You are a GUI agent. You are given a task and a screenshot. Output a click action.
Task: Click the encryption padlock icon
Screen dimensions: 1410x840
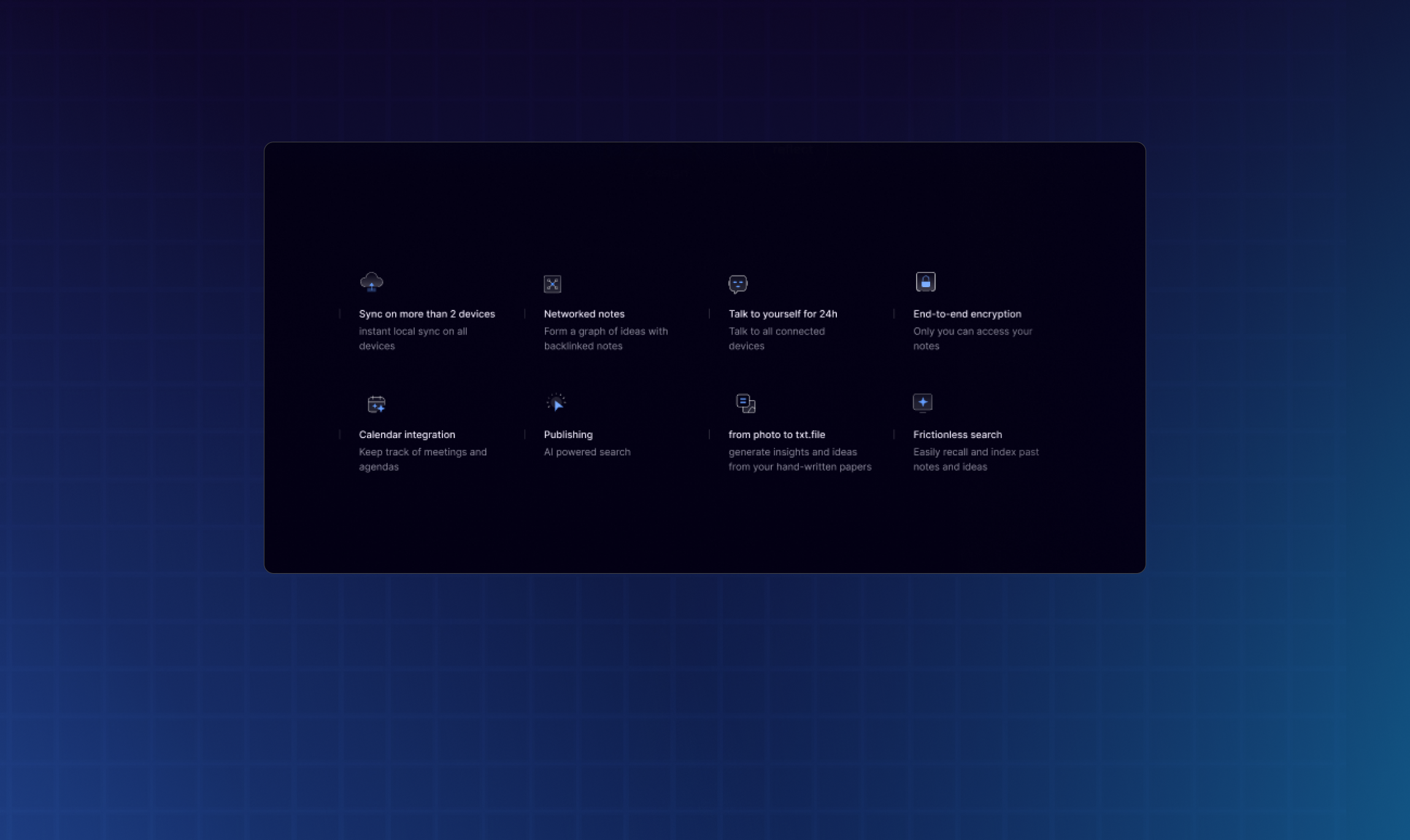[x=925, y=282]
